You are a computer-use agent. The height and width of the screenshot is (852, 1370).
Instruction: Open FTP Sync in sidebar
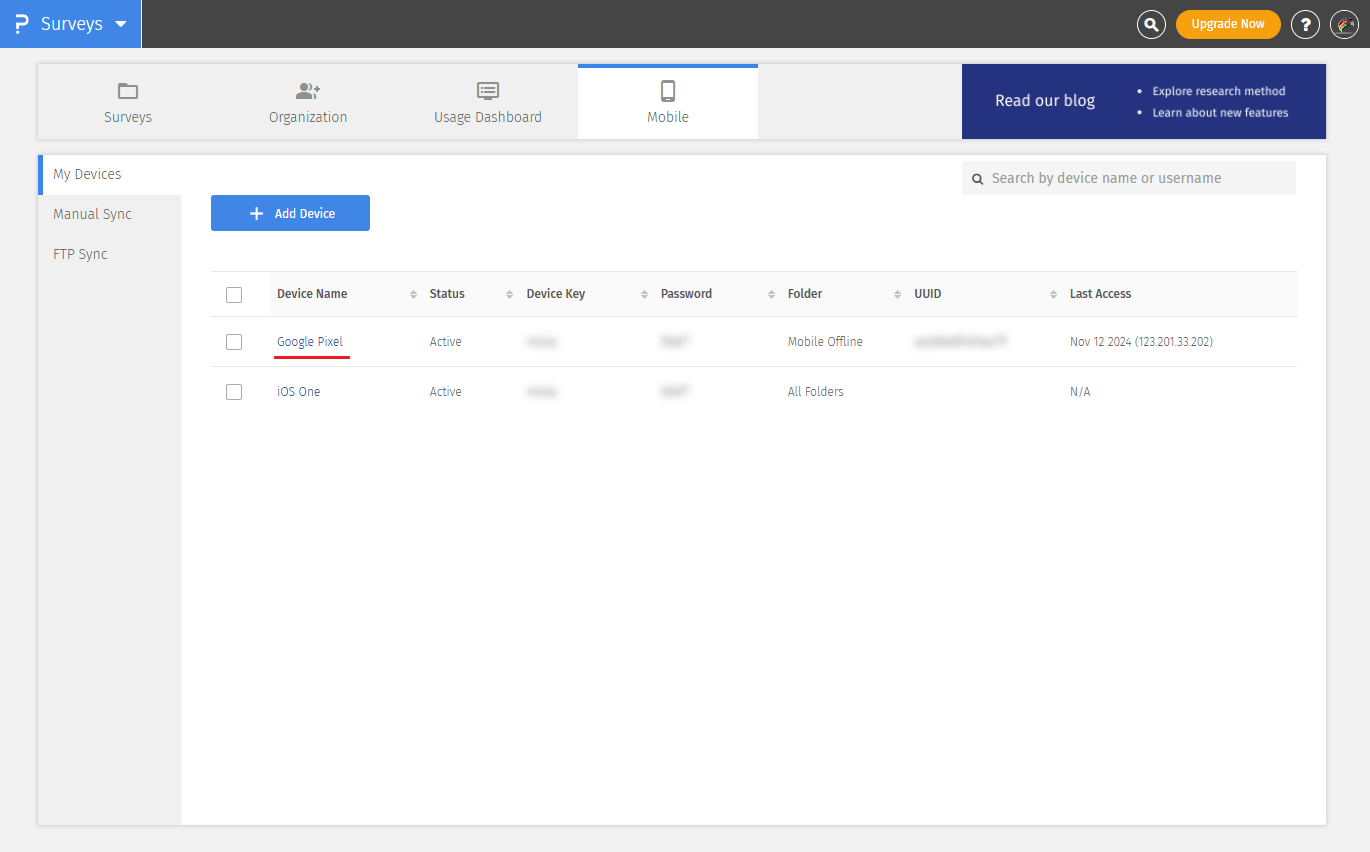click(x=80, y=254)
